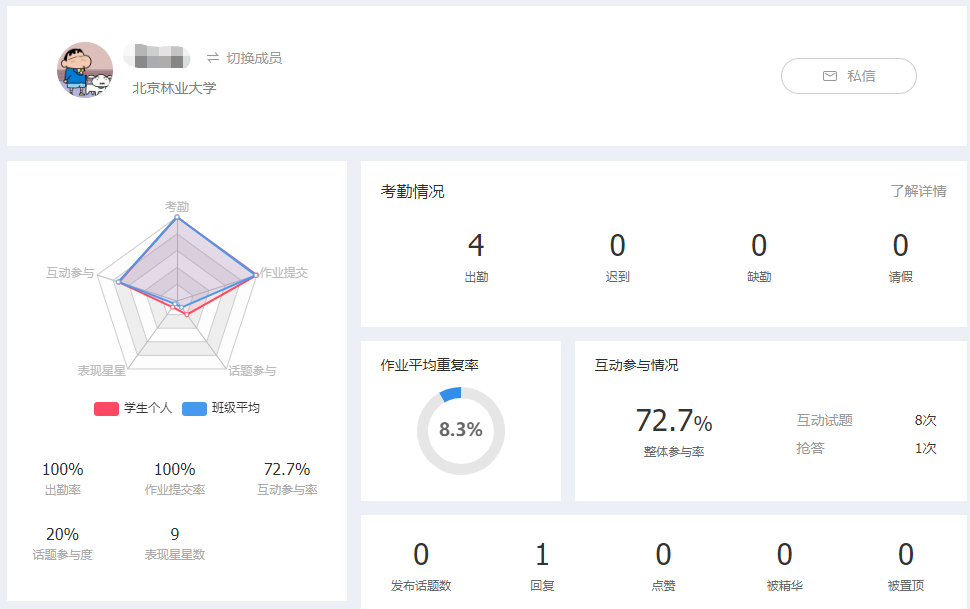The image size is (970, 609).
Task: Click the switch member arrows icon
Action: 213,58
